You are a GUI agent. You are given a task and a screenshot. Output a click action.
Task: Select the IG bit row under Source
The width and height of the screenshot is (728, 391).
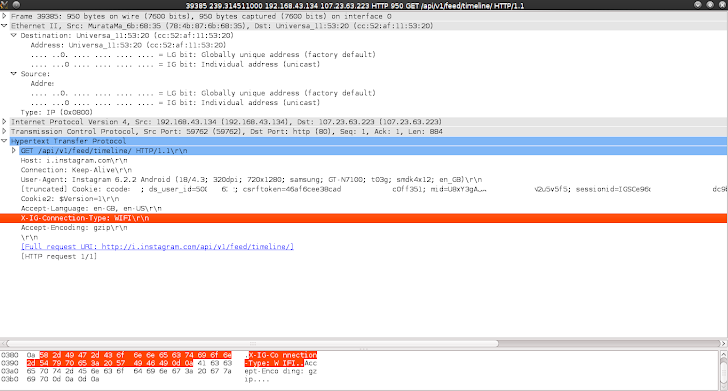tap(175, 103)
